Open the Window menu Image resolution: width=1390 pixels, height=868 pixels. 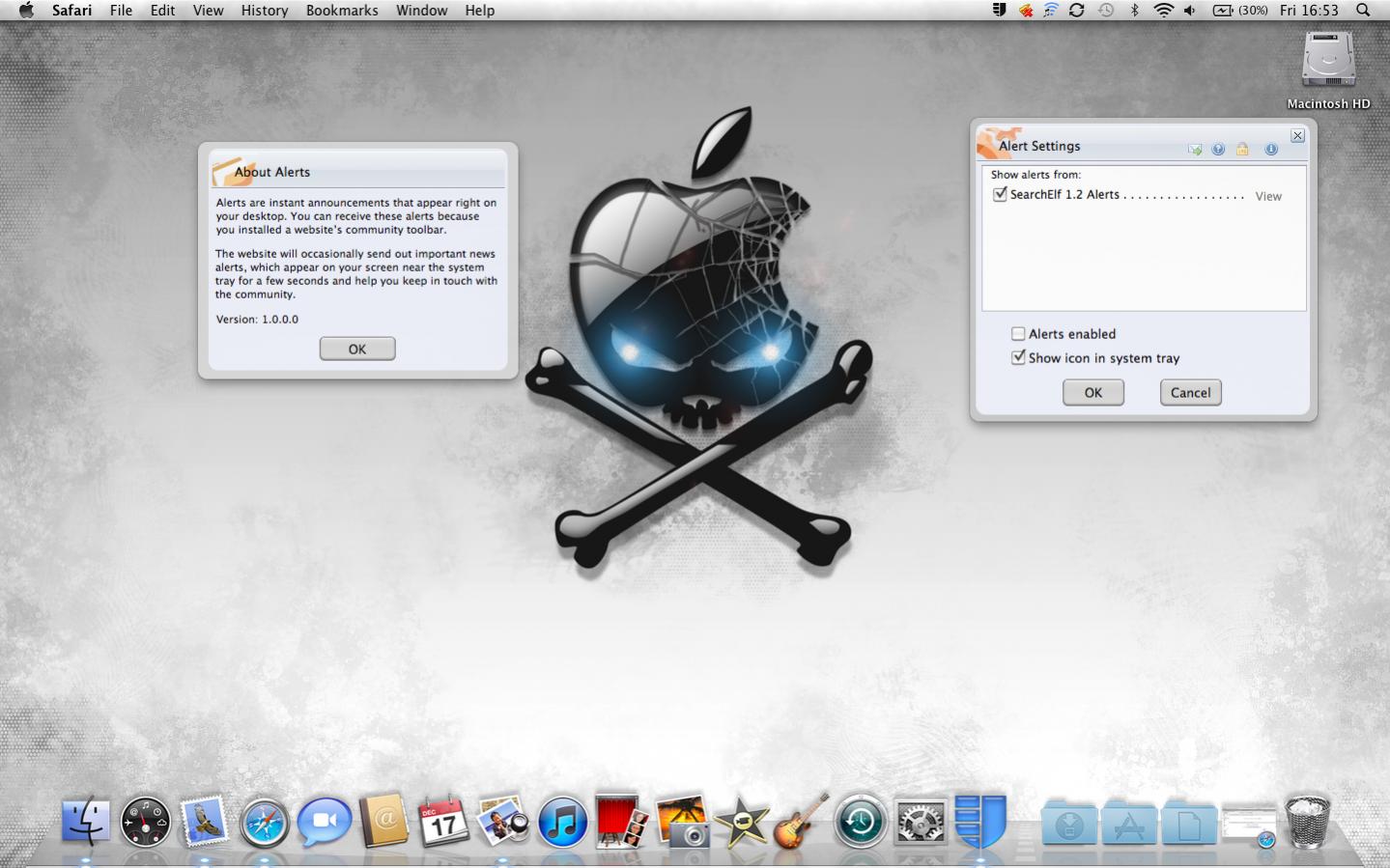coord(422,10)
